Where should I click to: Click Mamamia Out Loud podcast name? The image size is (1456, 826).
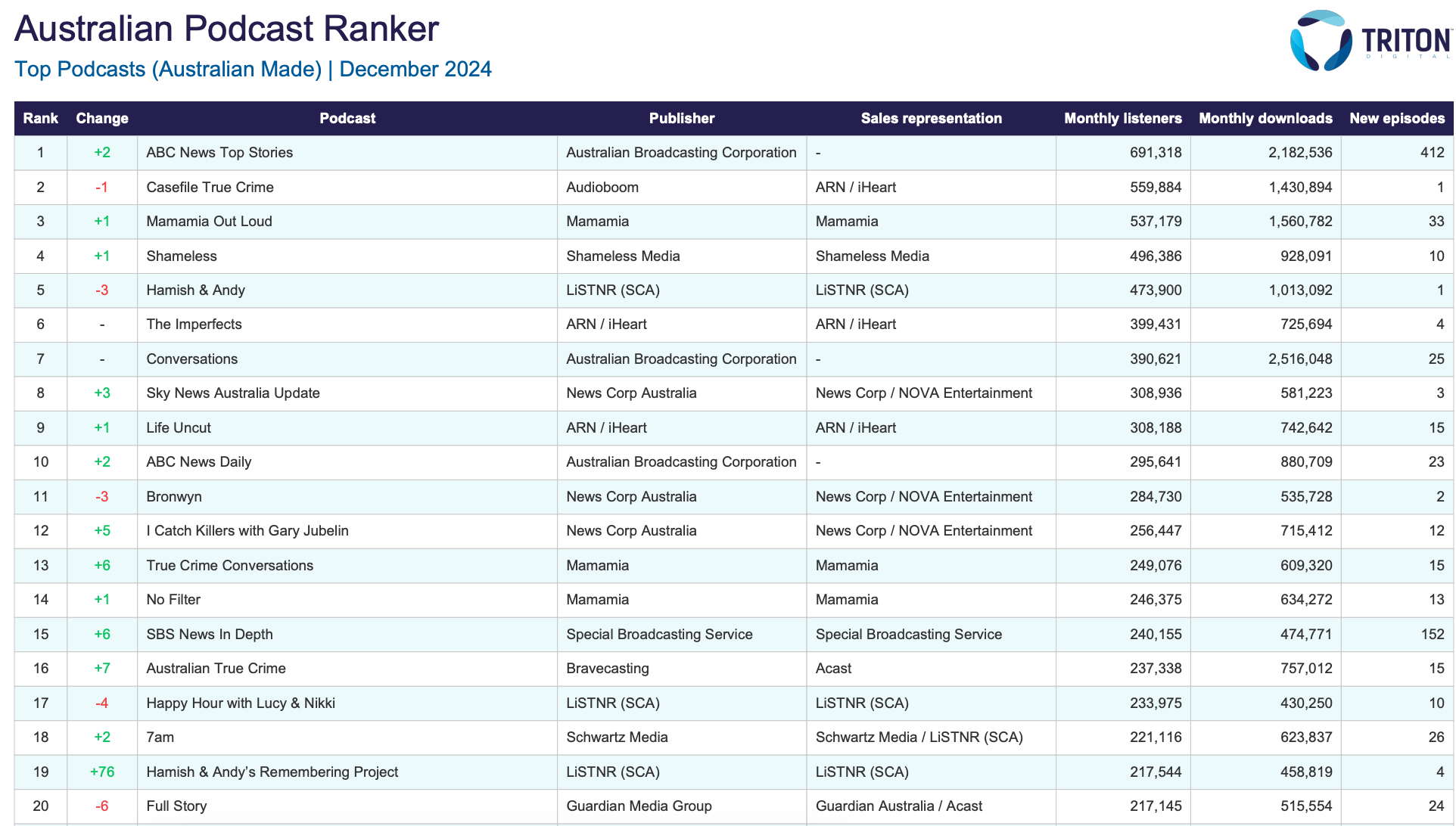[x=209, y=222]
